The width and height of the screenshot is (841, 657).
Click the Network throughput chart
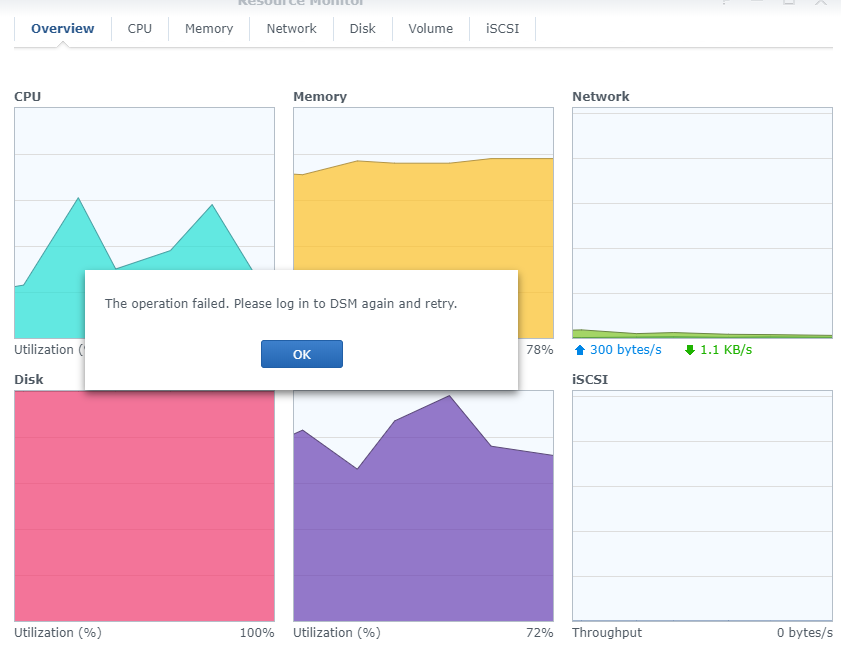(x=702, y=222)
